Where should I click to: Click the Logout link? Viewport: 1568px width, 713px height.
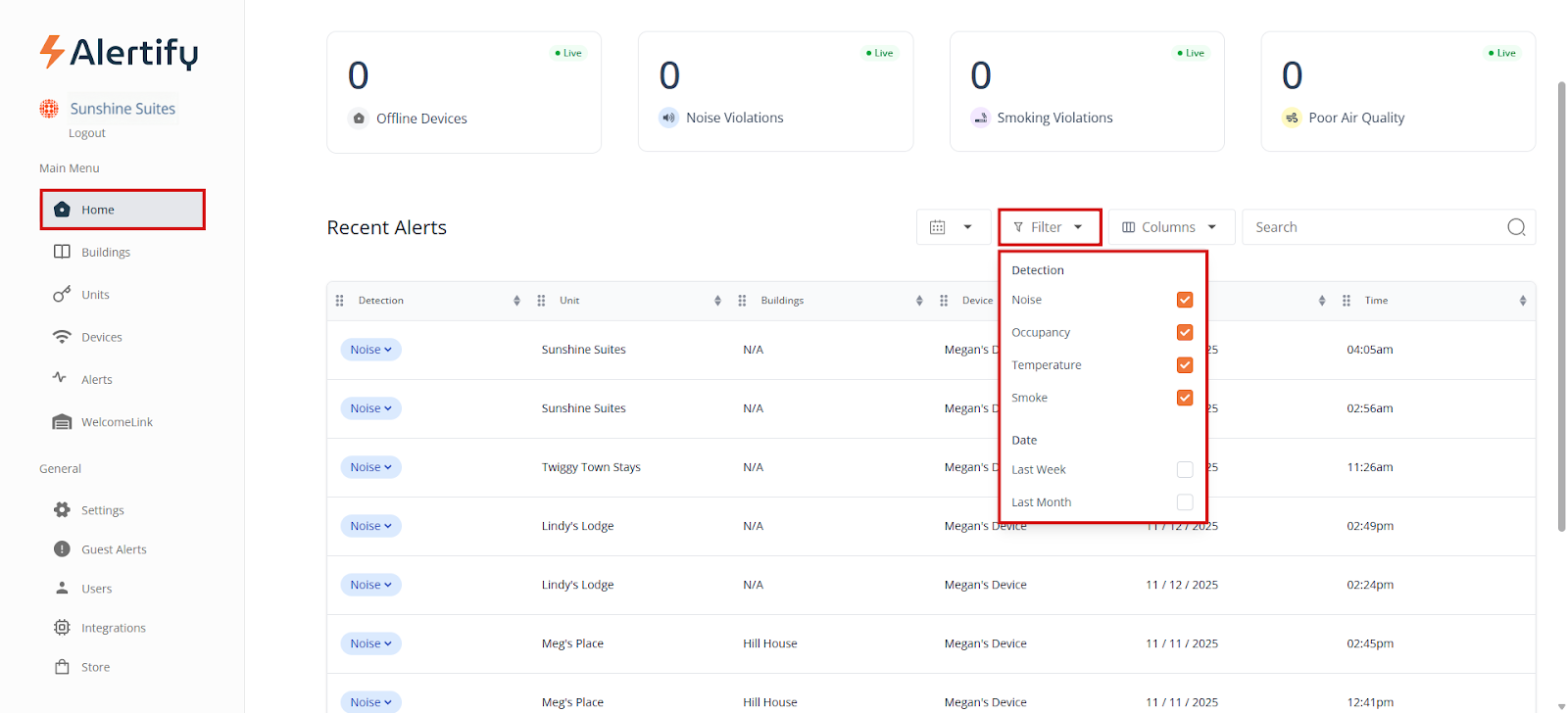coord(86,133)
